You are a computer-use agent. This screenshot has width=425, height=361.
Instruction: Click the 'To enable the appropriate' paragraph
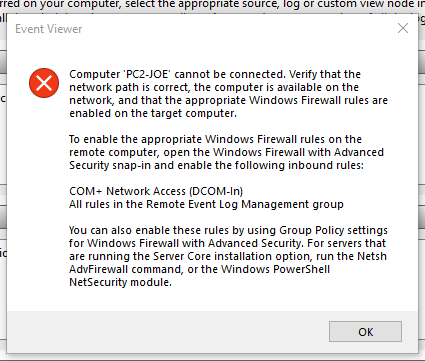tap(226, 152)
